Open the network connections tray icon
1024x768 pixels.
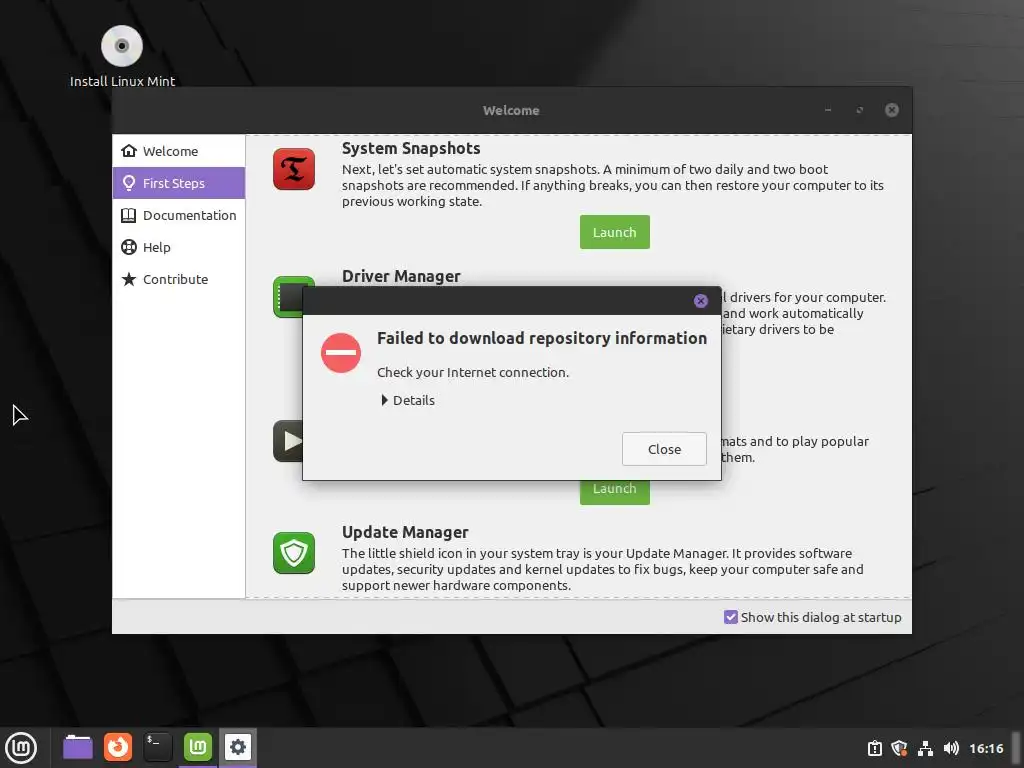point(925,748)
